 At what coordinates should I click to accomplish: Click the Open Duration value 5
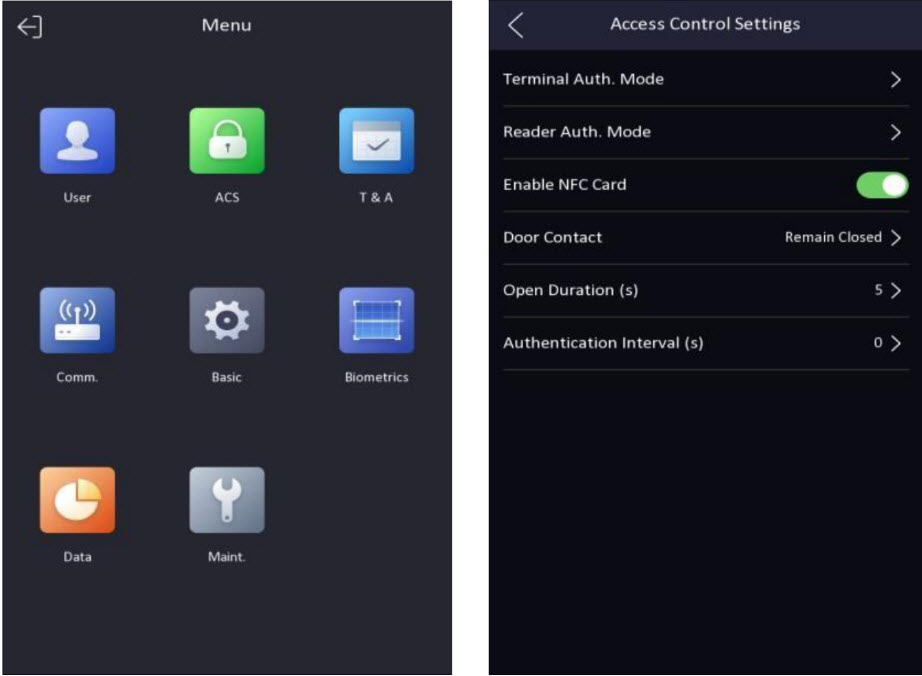[878, 290]
